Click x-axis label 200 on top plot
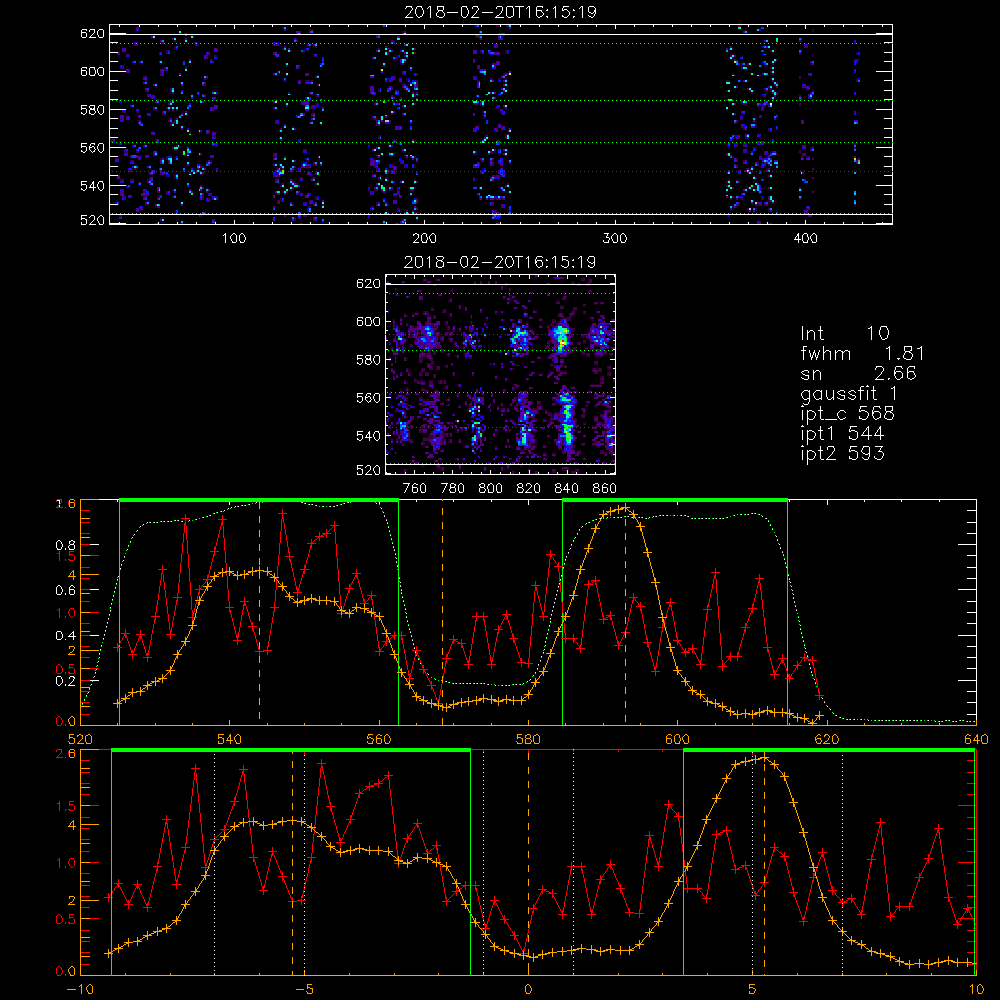1000x1000 pixels. coord(424,239)
